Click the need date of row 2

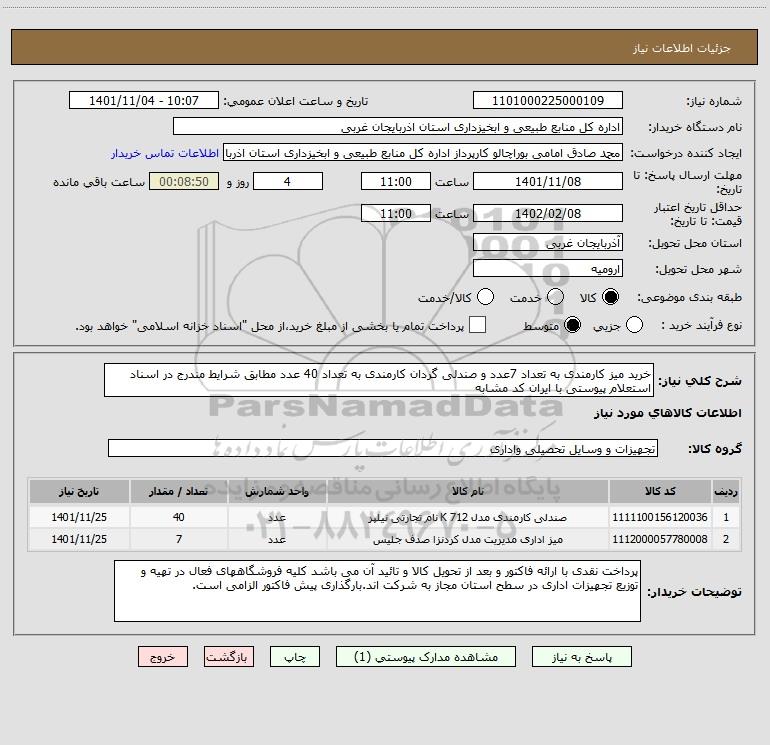coord(79,539)
